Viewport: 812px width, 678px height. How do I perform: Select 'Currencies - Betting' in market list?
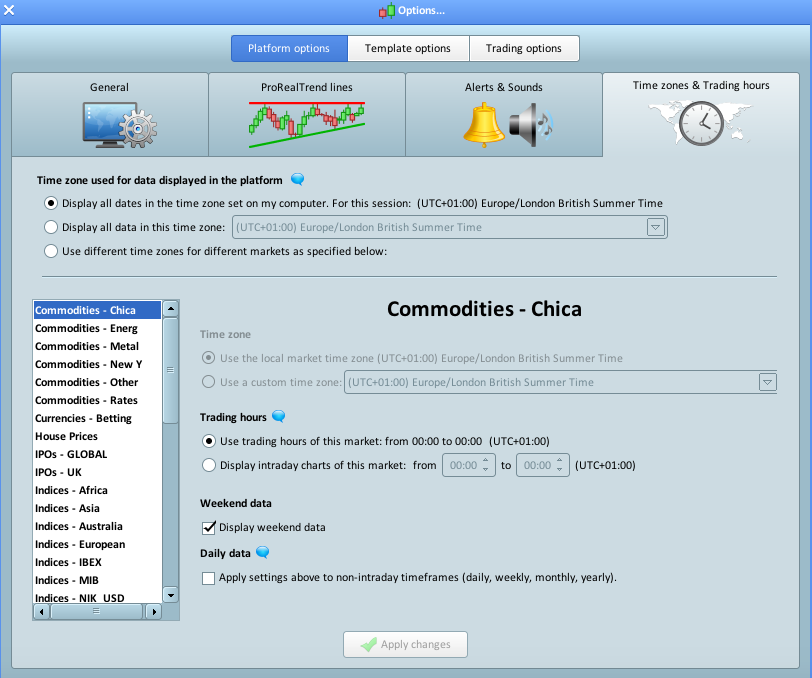(x=97, y=418)
